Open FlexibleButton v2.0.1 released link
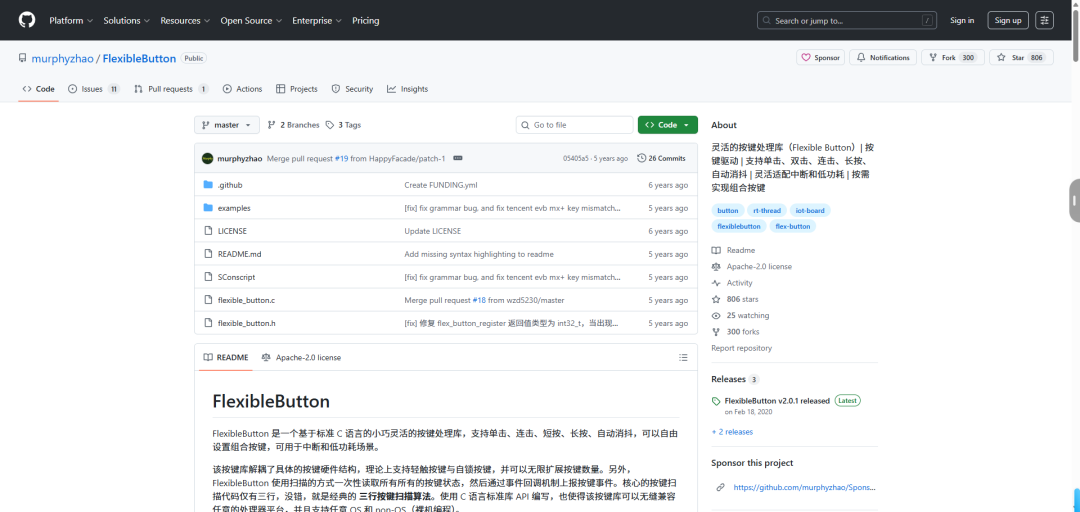Image resolution: width=1080 pixels, height=512 pixels. (x=777, y=401)
